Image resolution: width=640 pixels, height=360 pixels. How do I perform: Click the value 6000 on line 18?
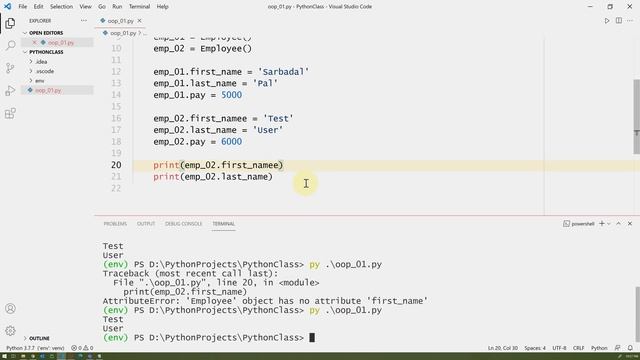[231, 142]
